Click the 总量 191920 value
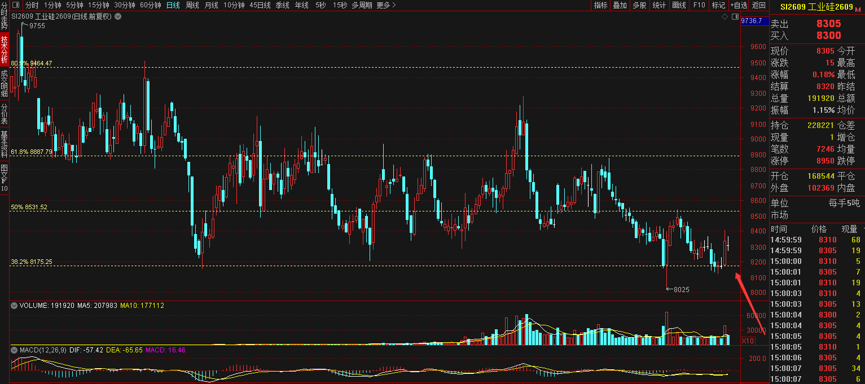The height and width of the screenshot is (384, 865). pyautogui.click(x=821, y=98)
